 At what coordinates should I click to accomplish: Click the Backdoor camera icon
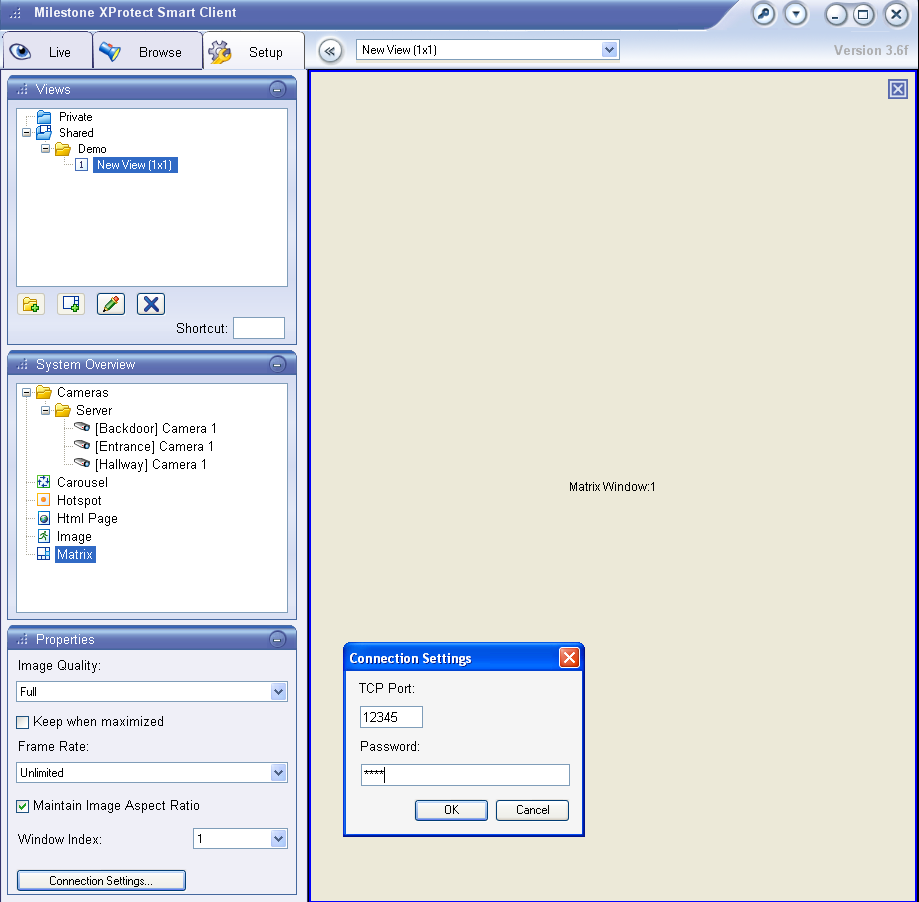click(82, 427)
